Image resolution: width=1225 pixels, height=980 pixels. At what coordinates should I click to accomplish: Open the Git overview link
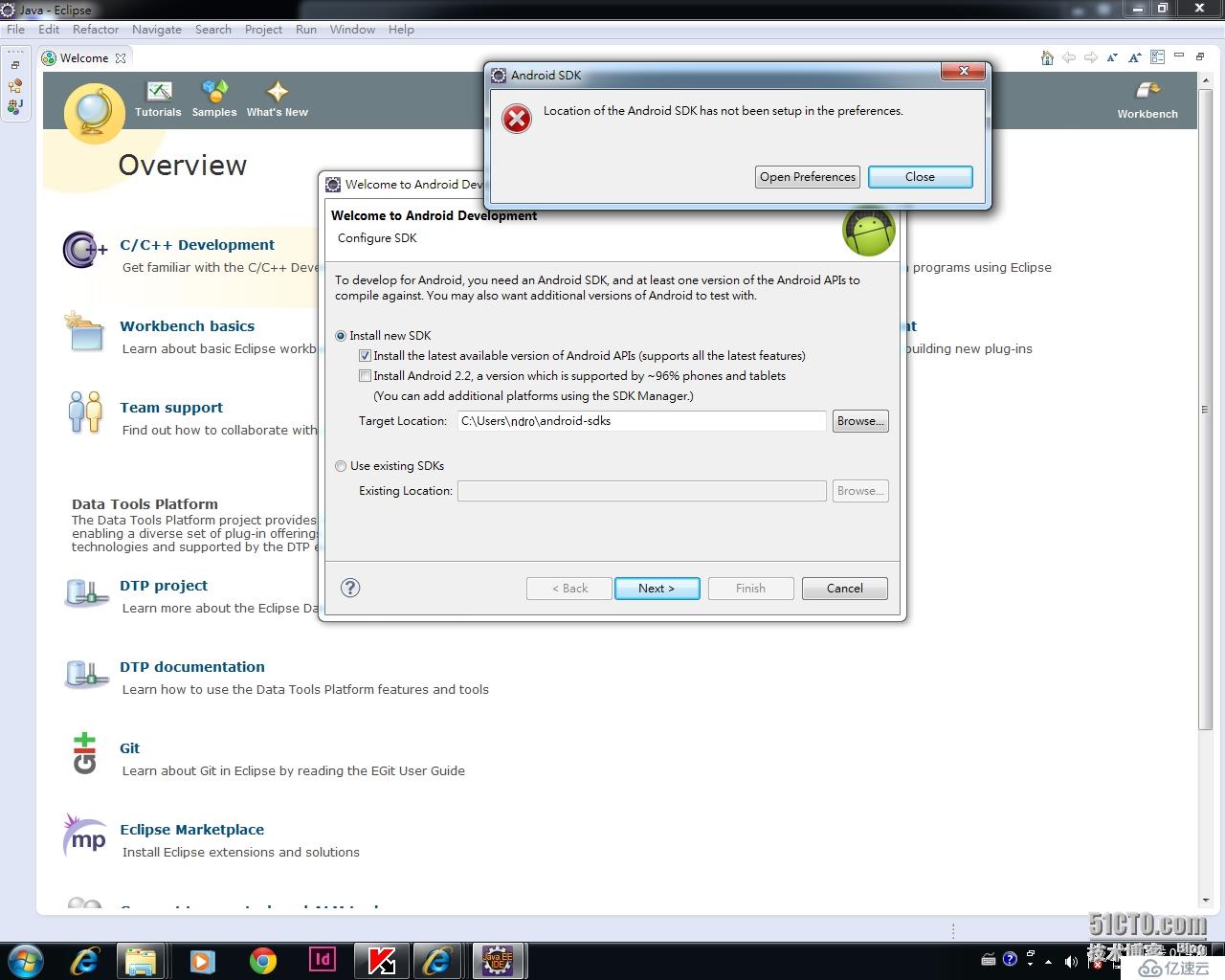point(130,748)
